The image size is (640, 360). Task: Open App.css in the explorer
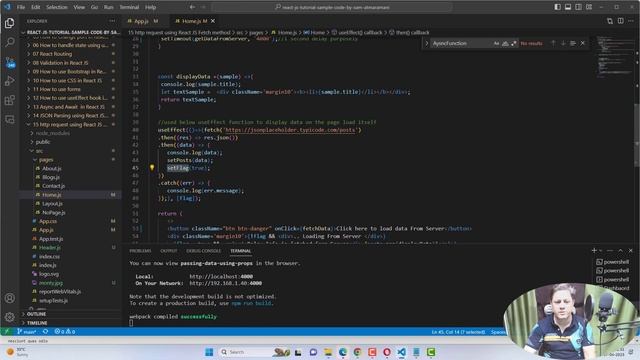tap(71, 221)
